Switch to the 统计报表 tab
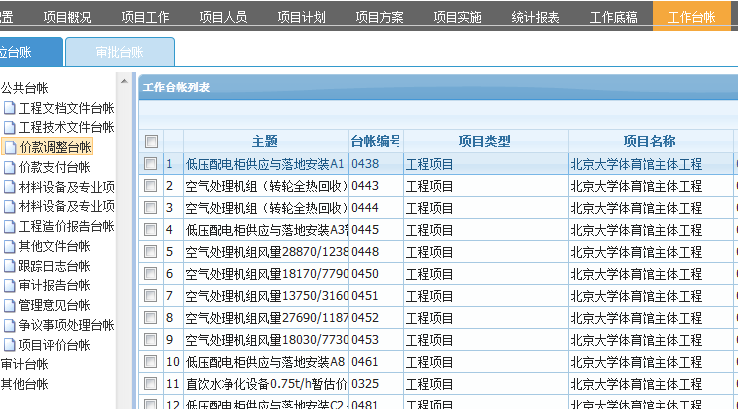The width and height of the screenshot is (738, 409). click(535, 17)
